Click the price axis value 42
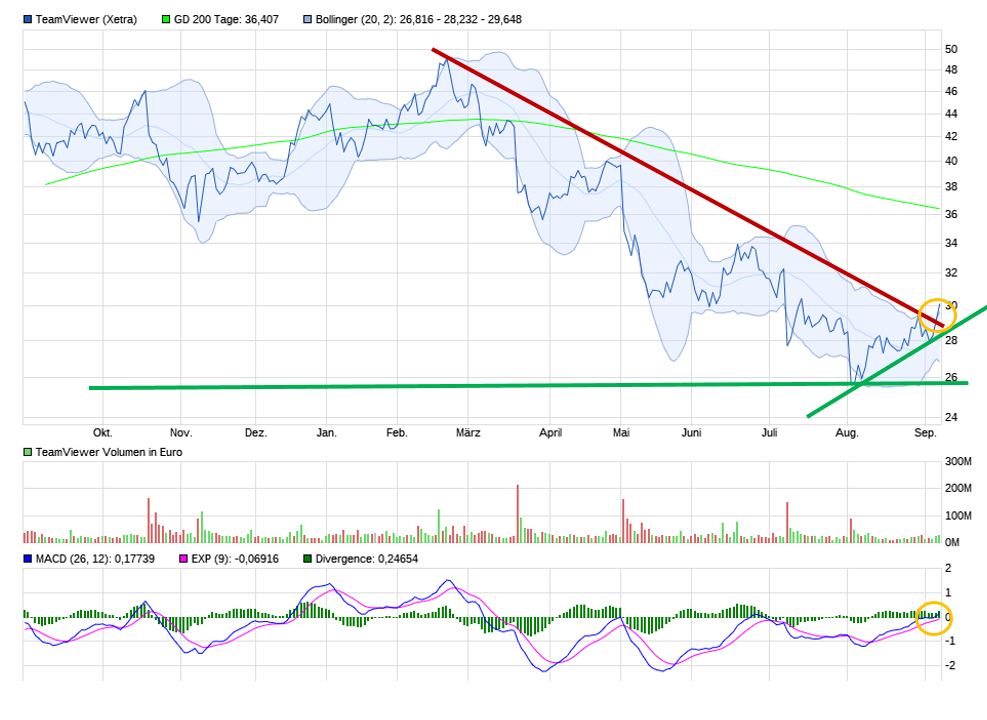 click(x=951, y=137)
